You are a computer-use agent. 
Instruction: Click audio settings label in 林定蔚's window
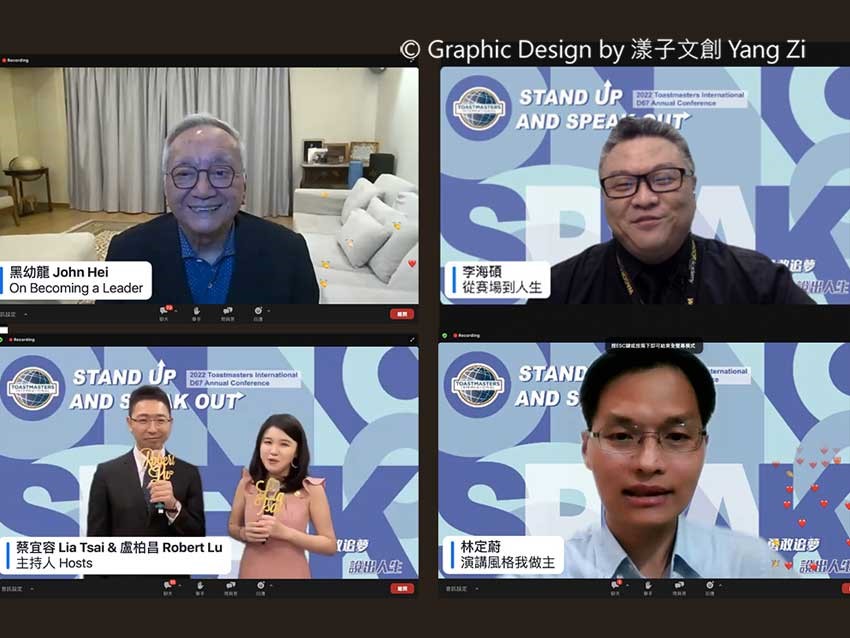[x=456, y=589]
